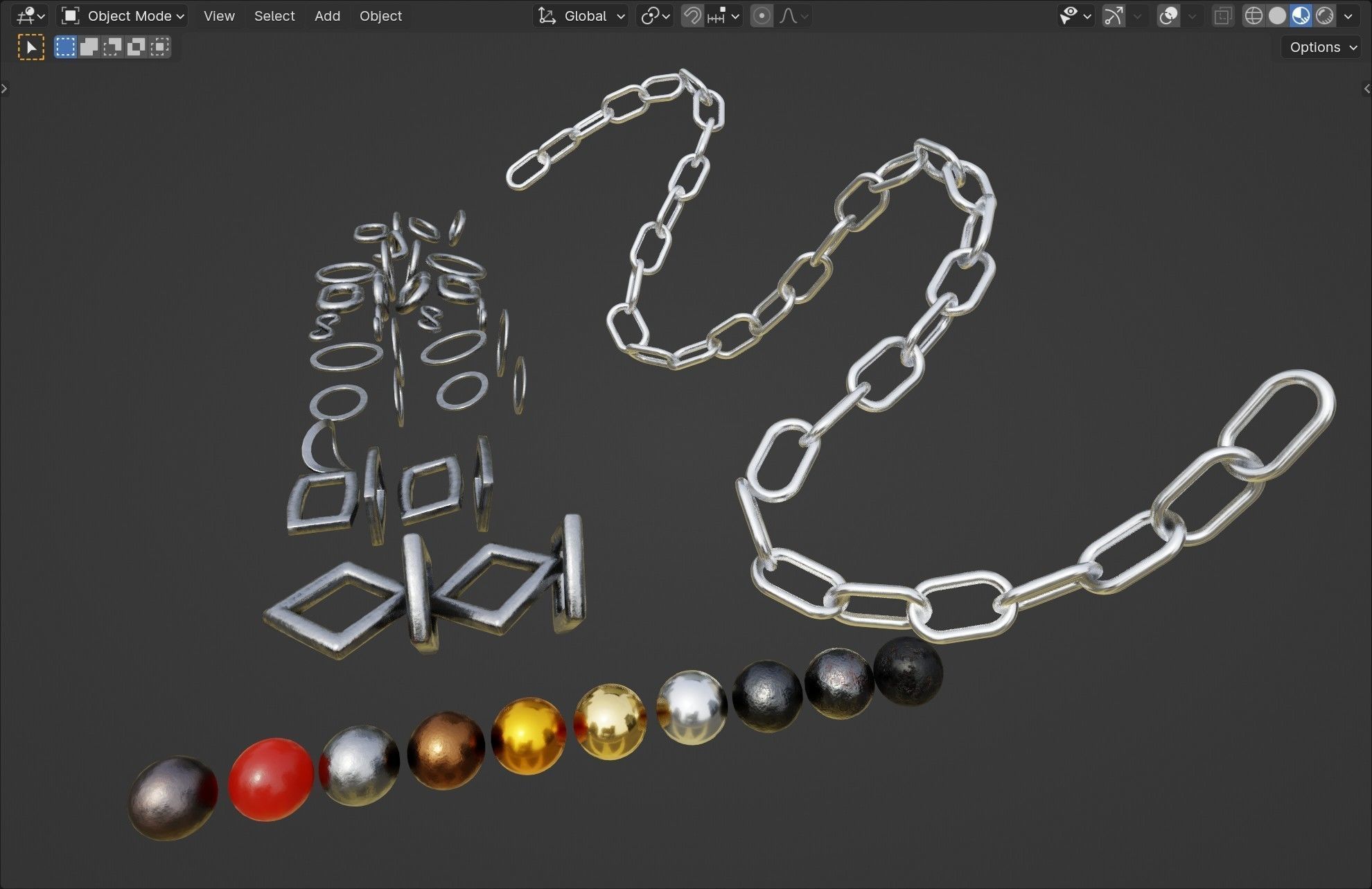Image resolution: width=1372 pixels, height=889 pixels.
Task: Switch to material preview shading
Action: [1301, 15]
